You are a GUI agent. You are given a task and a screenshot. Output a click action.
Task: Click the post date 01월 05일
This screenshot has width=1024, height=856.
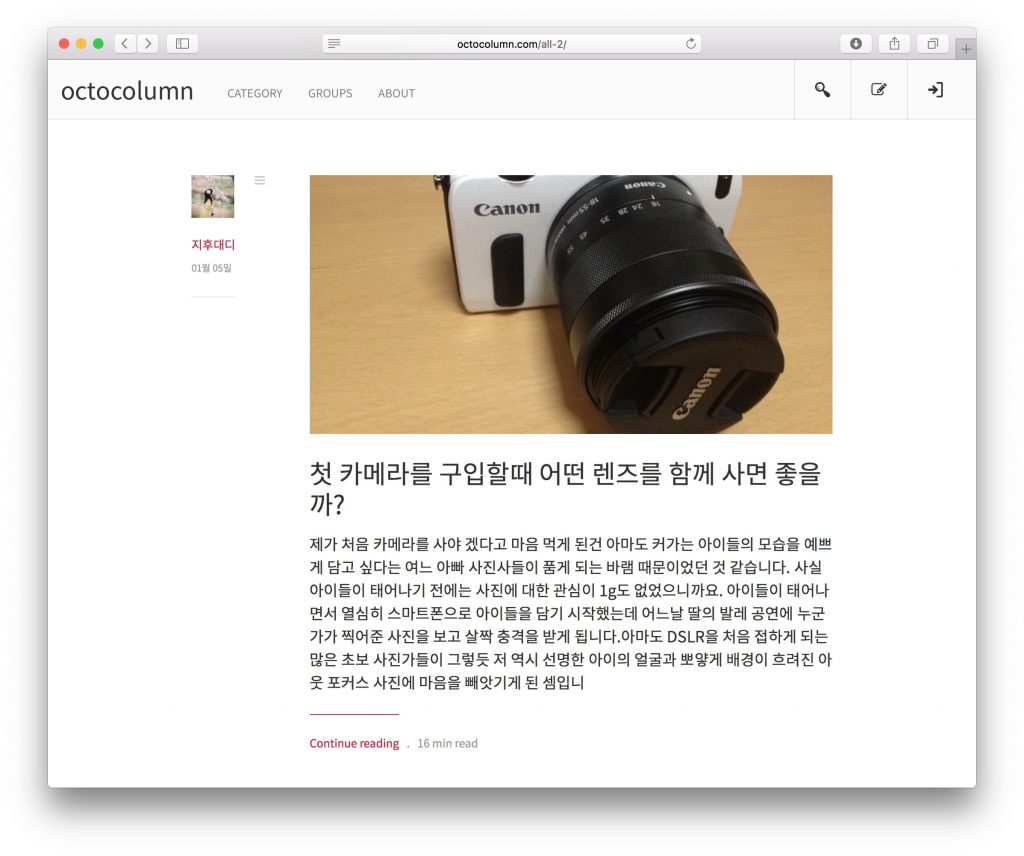(212, 268)
